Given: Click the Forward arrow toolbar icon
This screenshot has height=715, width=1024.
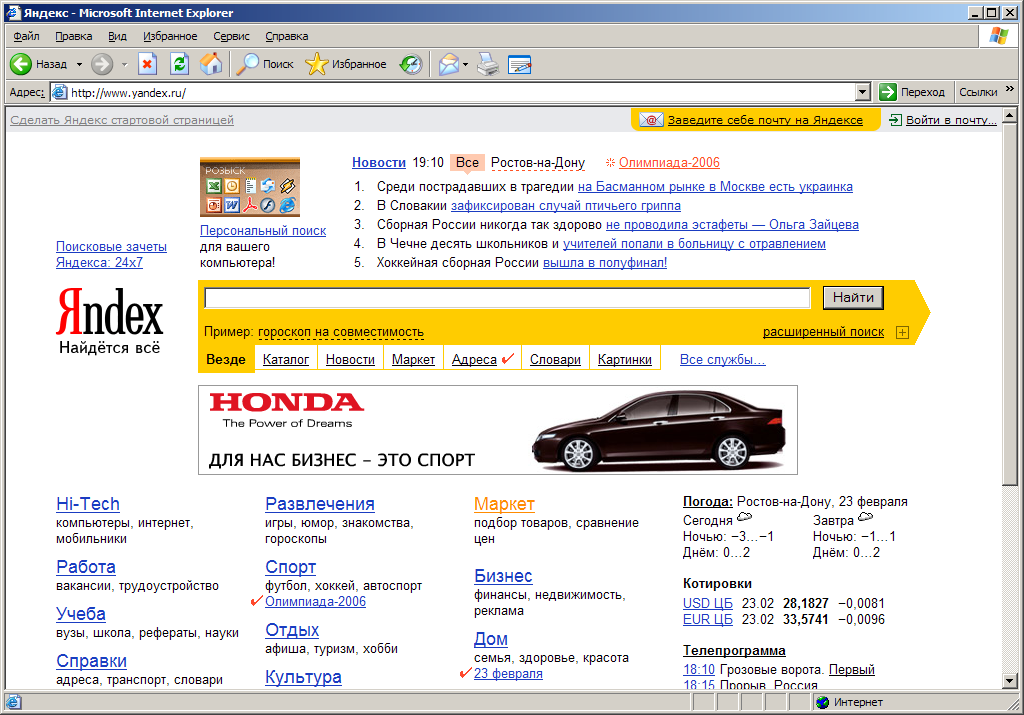Looking at the screenshot, I should click(x=101, y=64).
